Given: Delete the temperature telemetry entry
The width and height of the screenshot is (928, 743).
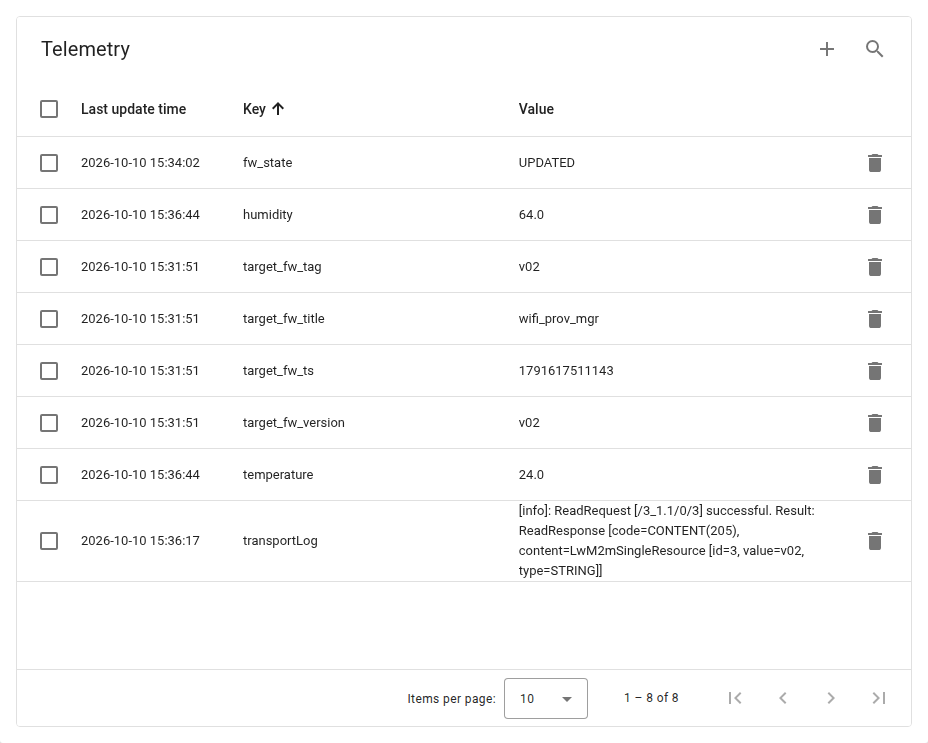Looking at the screenshot, I should point(875,475).
